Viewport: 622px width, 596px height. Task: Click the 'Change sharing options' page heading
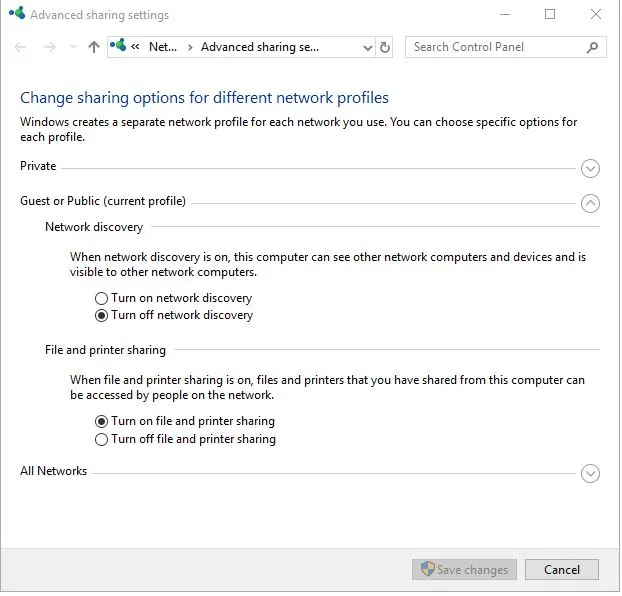pos(204,98)
